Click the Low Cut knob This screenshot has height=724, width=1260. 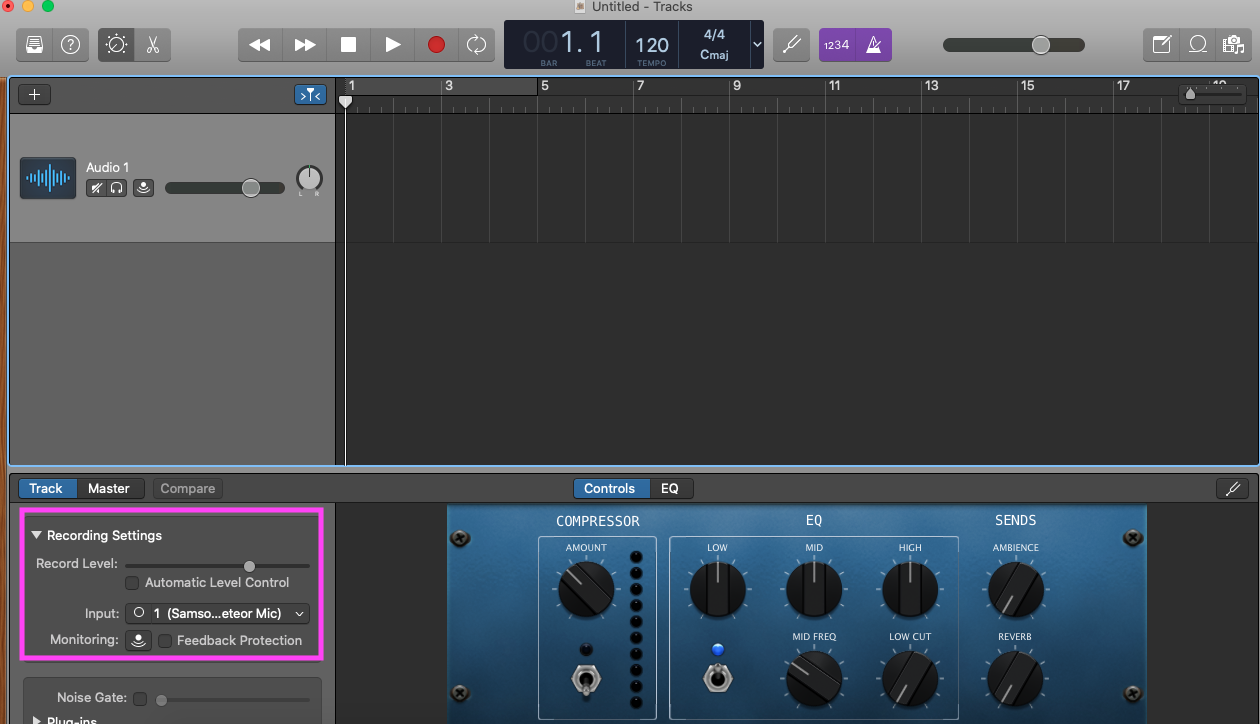pyautogui.click(x=910, y=677)
